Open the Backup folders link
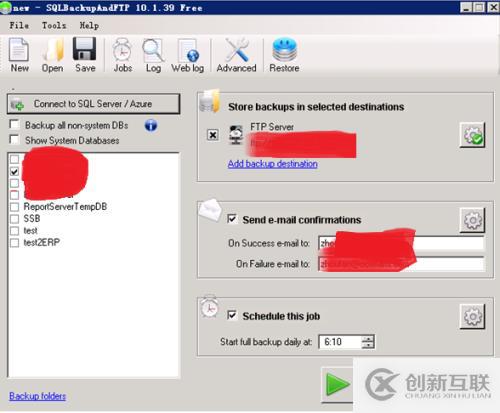500x413 pixels. (x=38, y=396)
